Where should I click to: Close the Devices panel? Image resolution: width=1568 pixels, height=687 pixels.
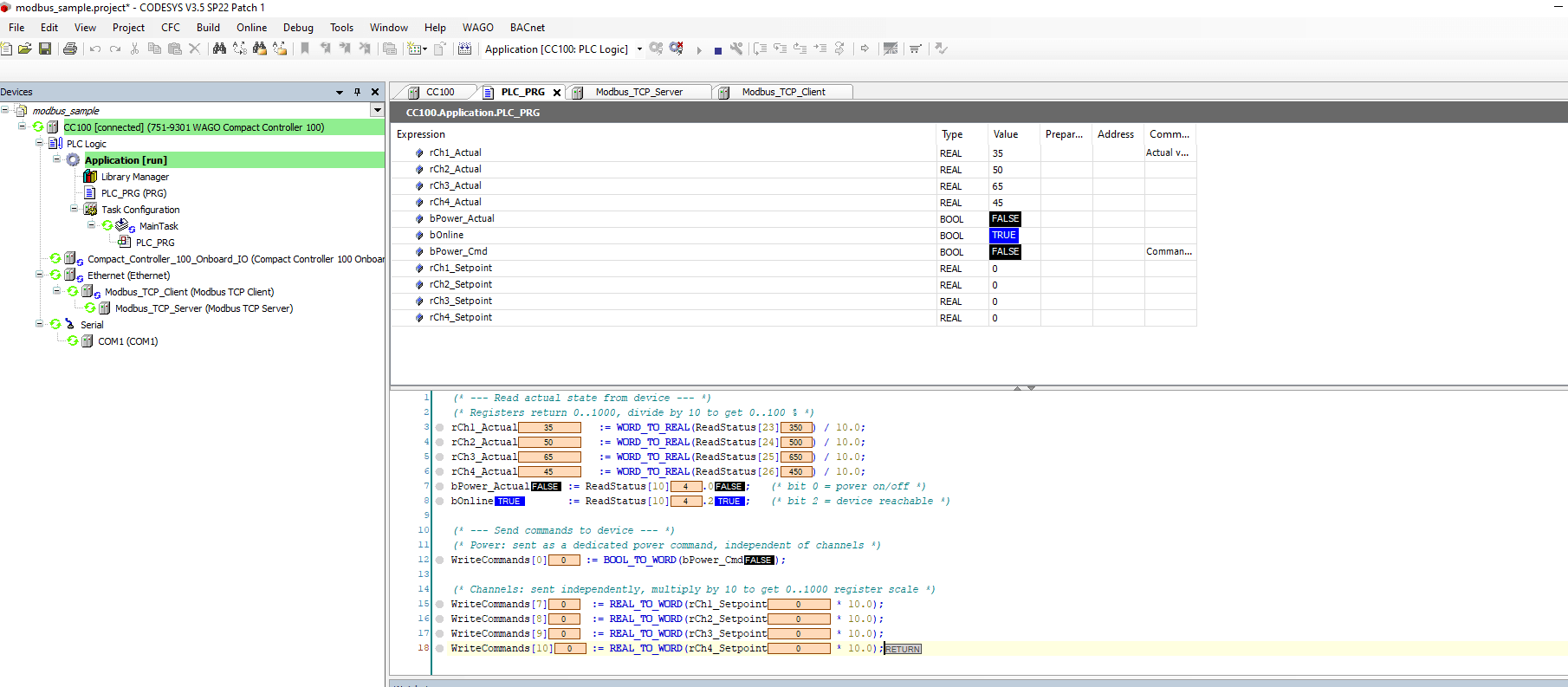tap(375, 92)
